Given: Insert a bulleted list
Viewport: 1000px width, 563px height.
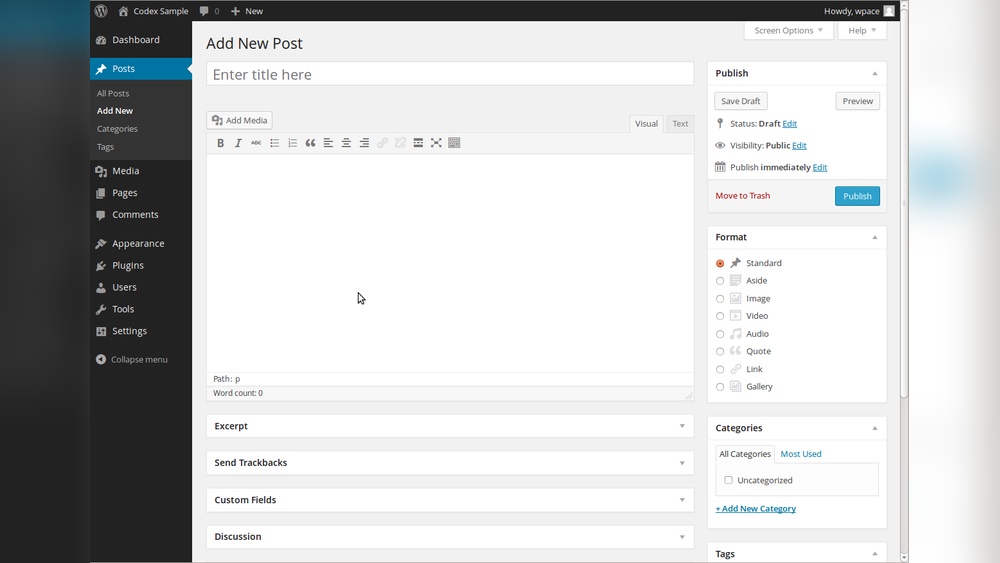Looking at the screenshot, I should (x=274, y=143).
